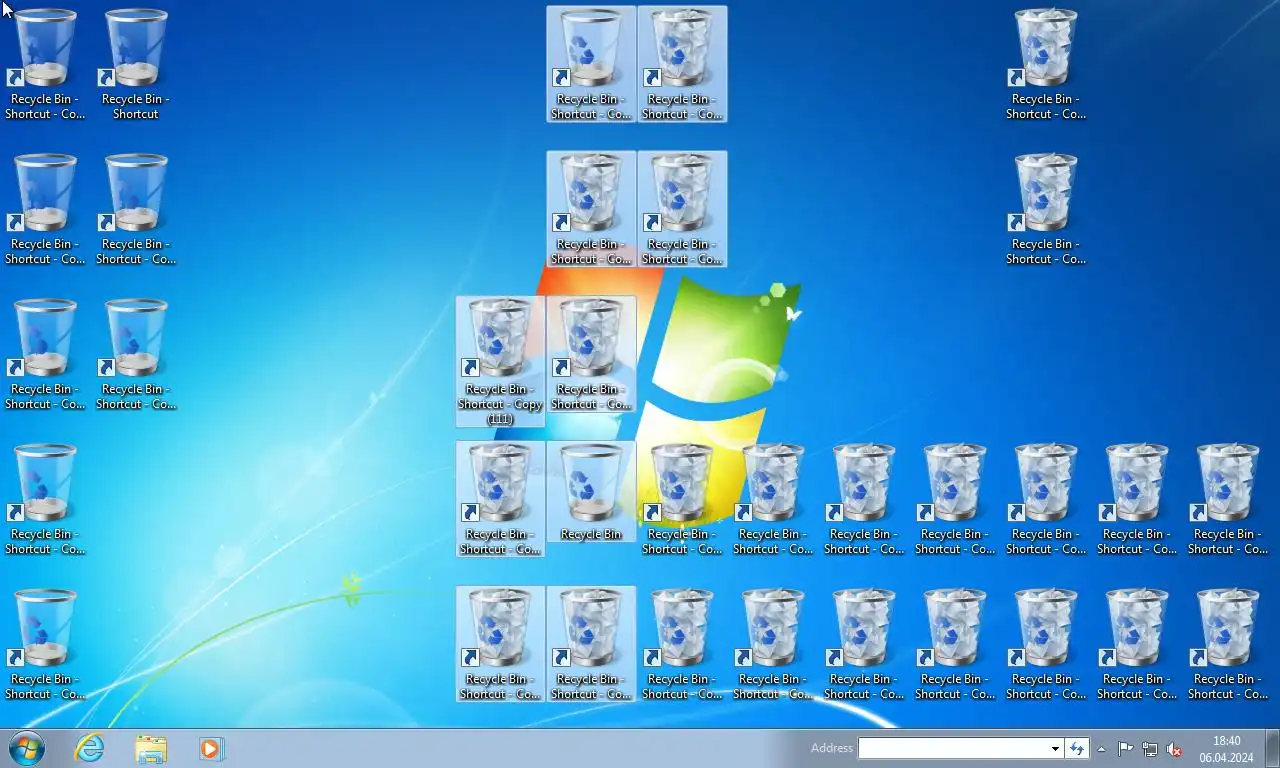Show hidden notification area icons
The height and width of the screenshot is (768, 1280).
coord(1102,749)
